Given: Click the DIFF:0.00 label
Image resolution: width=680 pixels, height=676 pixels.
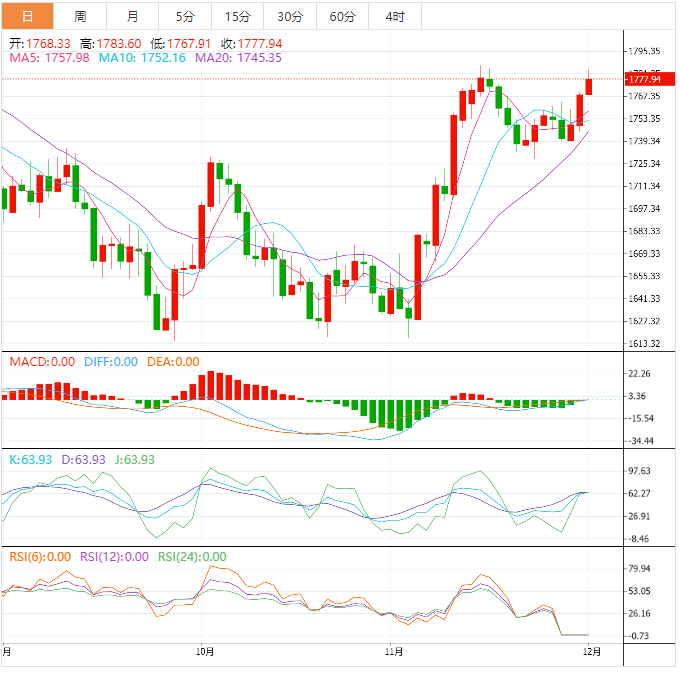Looking at the screenshot, I should point(111,362).
